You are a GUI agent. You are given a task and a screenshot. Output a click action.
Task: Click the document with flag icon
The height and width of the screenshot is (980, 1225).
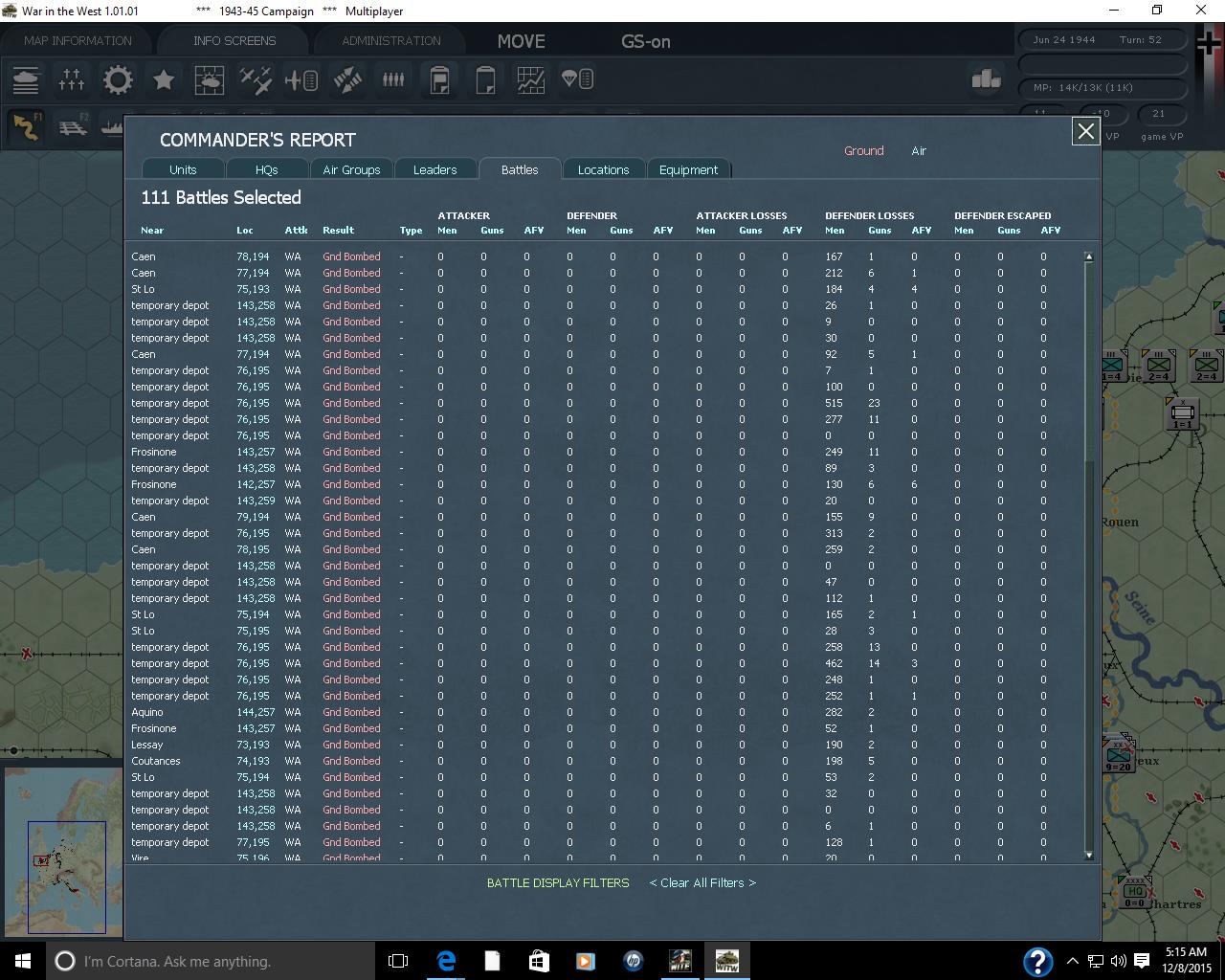point(439,79)
